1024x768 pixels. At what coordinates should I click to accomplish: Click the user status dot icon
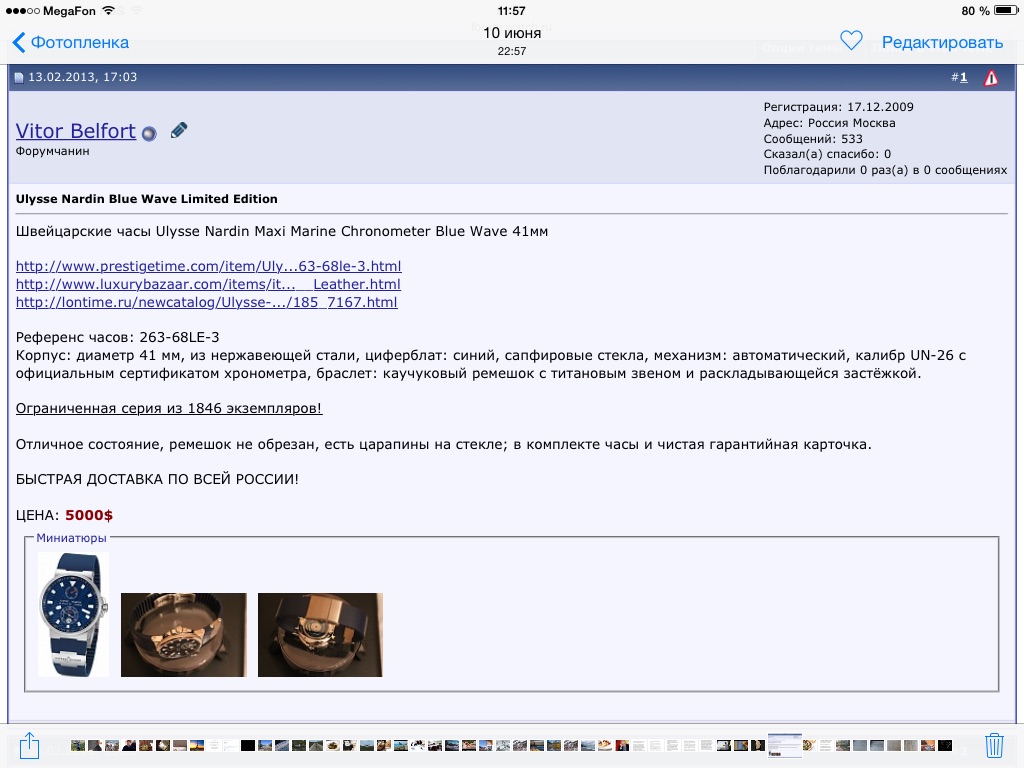click(x=149, y=133)
